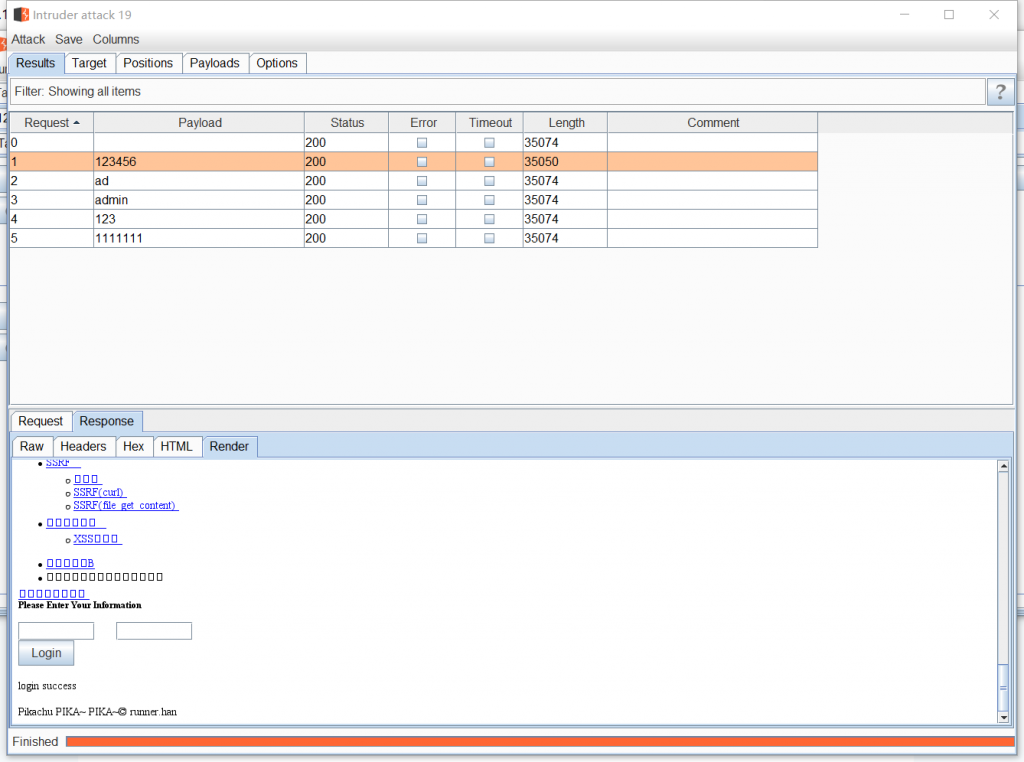Switch to the Request tab
This screenshot has width=1024, height=762.
pos(40,421)
